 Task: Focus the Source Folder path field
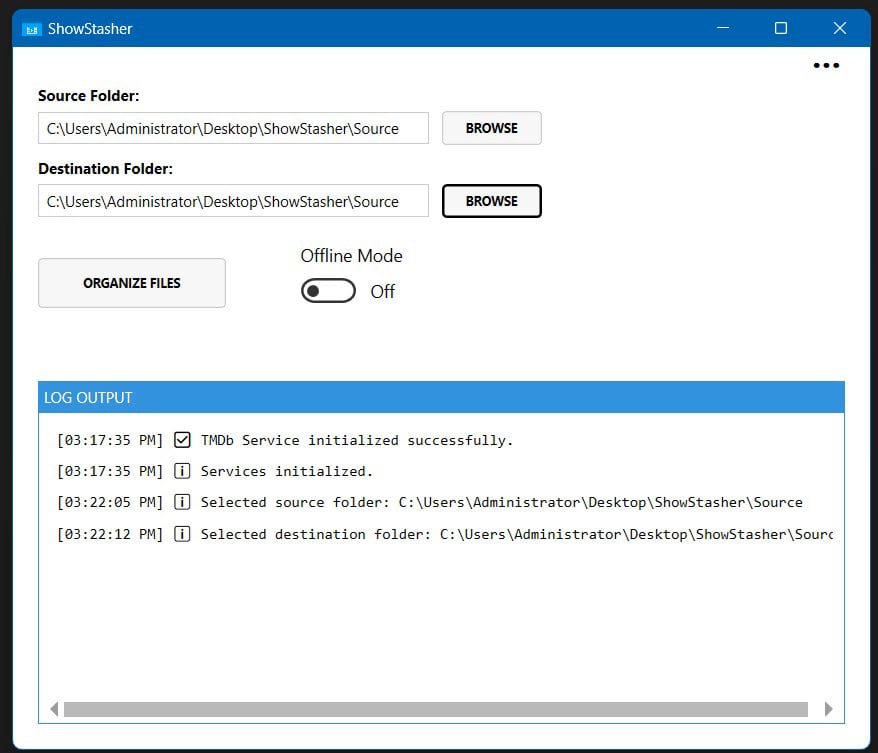coord(233,128)
